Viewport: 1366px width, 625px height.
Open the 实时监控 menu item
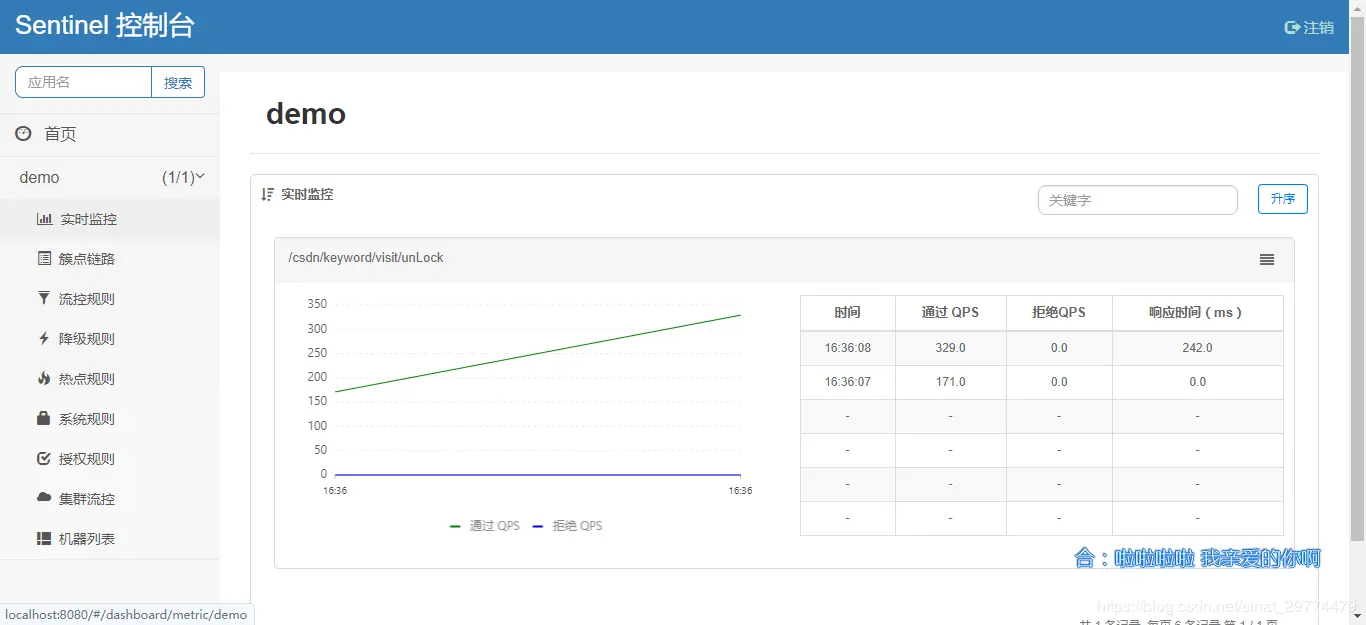tap(110, 219)
